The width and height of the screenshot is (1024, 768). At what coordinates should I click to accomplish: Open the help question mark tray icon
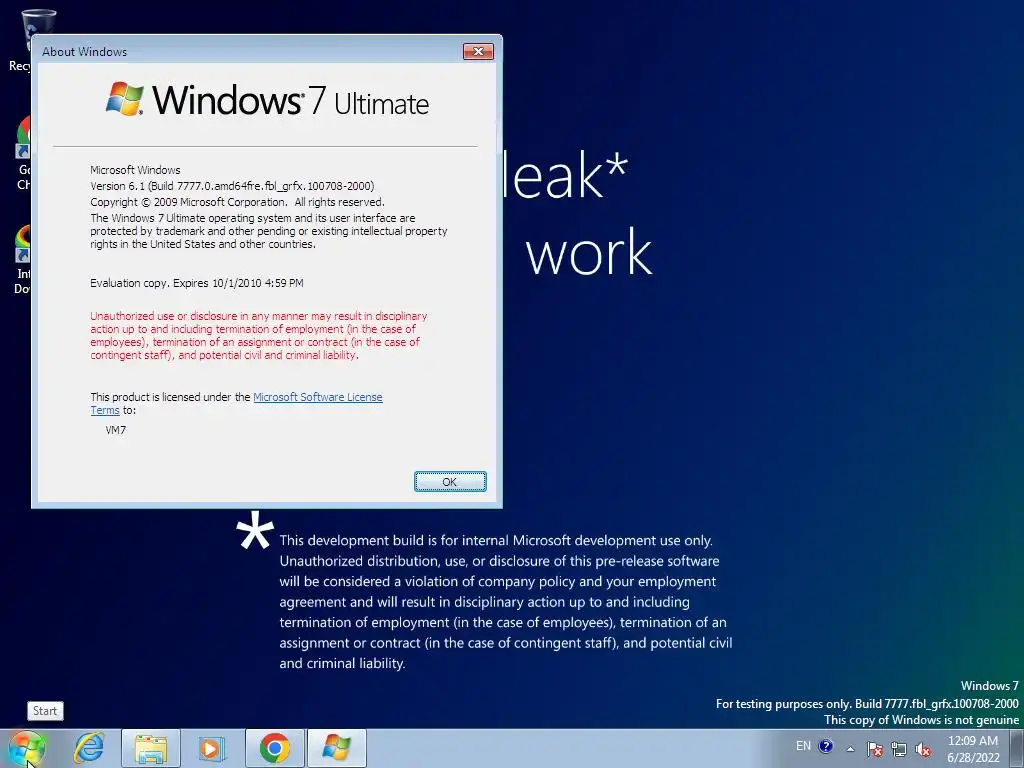[x=825, y=746]
